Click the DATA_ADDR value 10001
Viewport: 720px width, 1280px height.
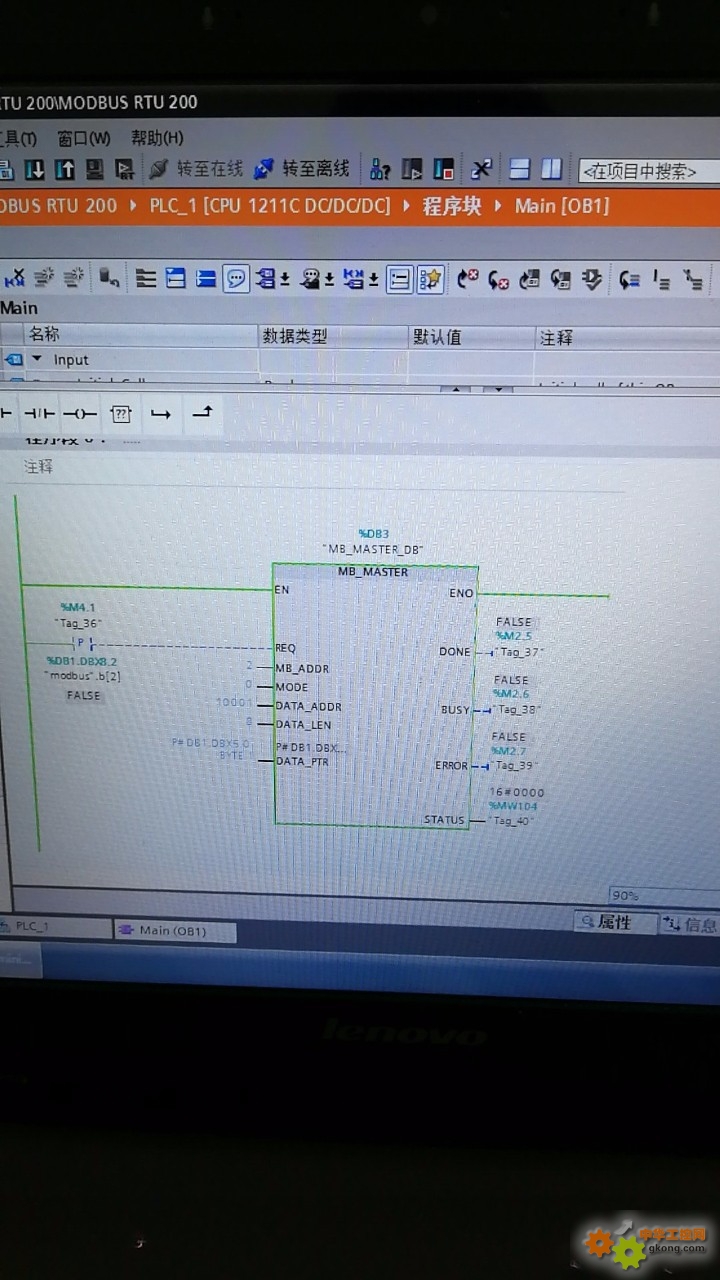235,702
